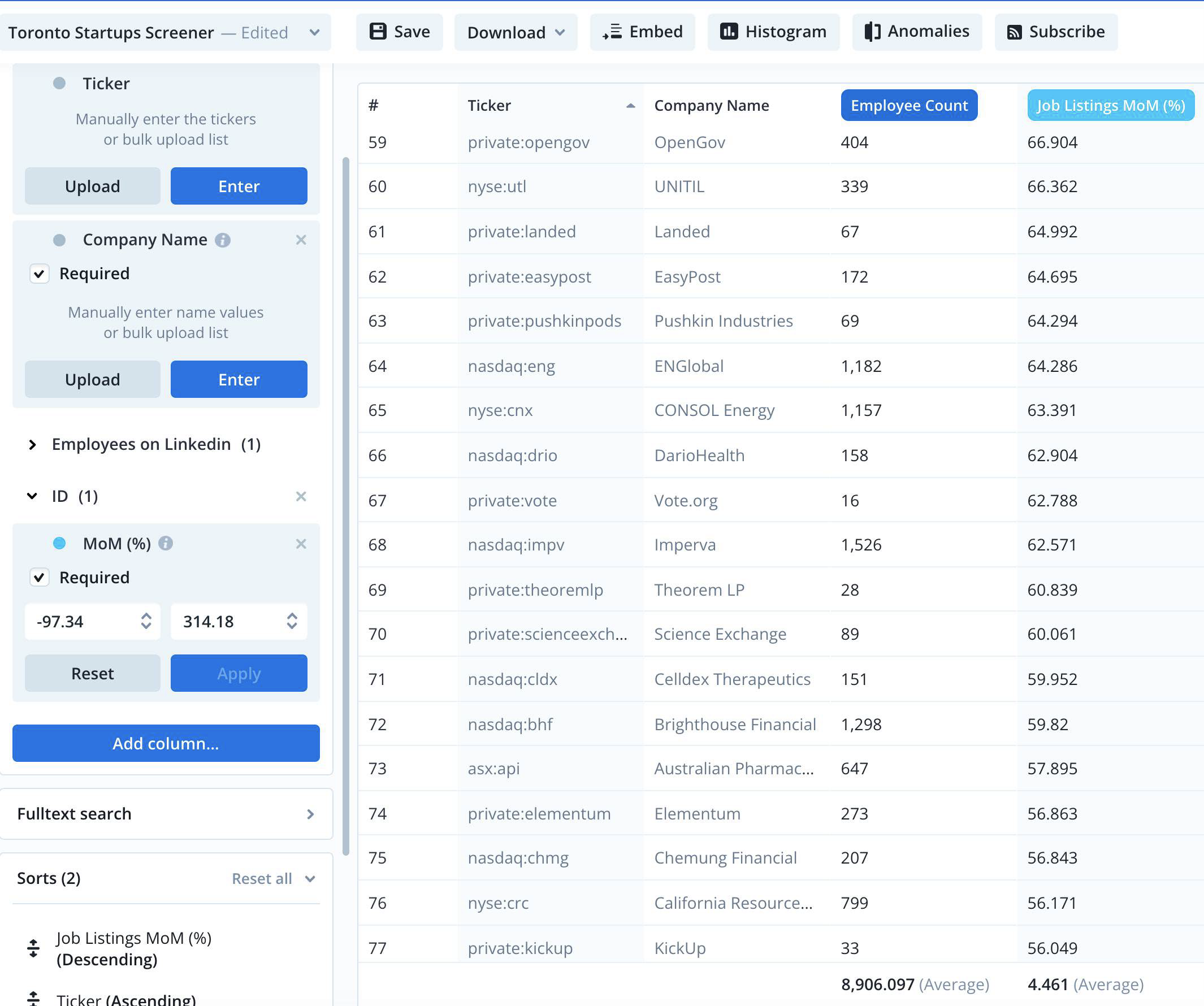
Task: Click the Embed icon in toolbar
Action: [x=612, y=32]
